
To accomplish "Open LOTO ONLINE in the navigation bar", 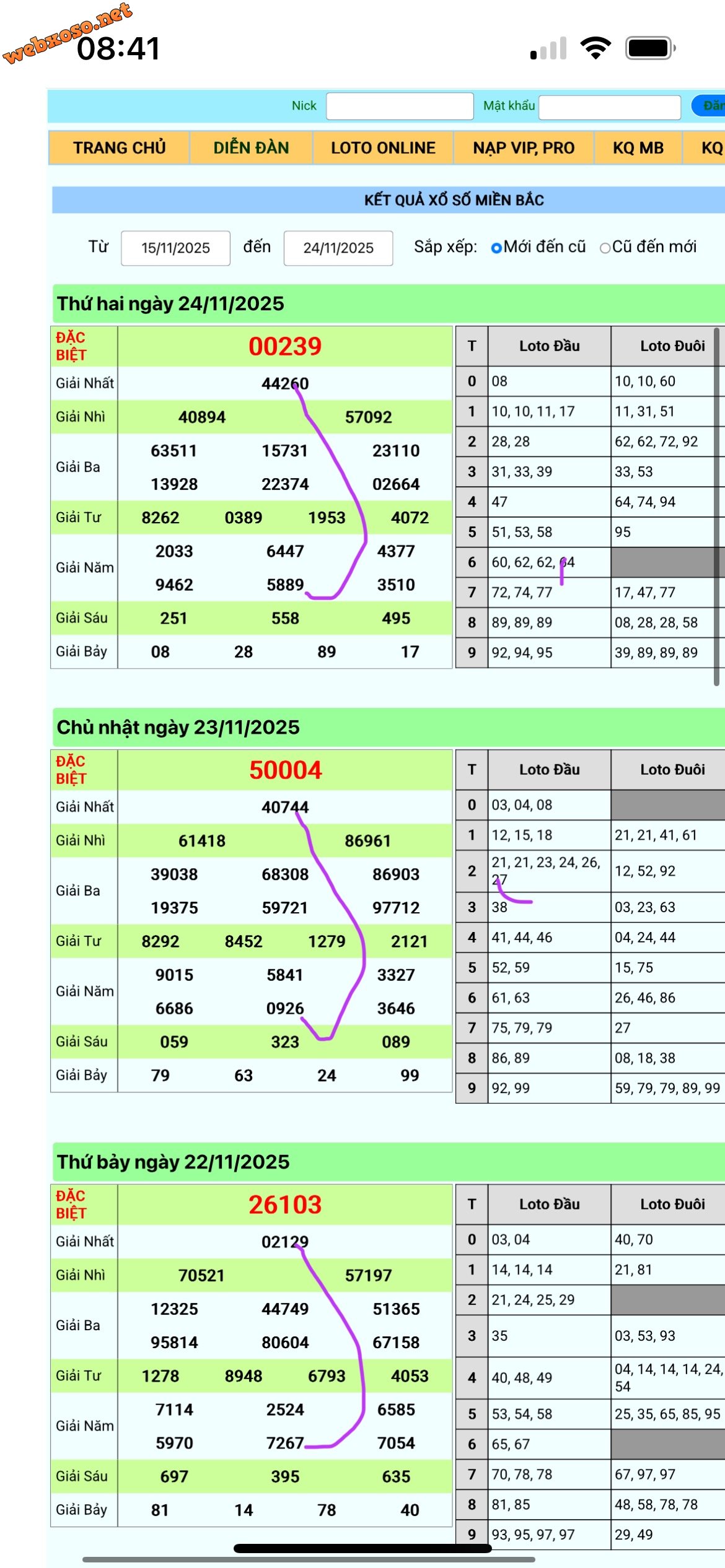I will point(383,148).
